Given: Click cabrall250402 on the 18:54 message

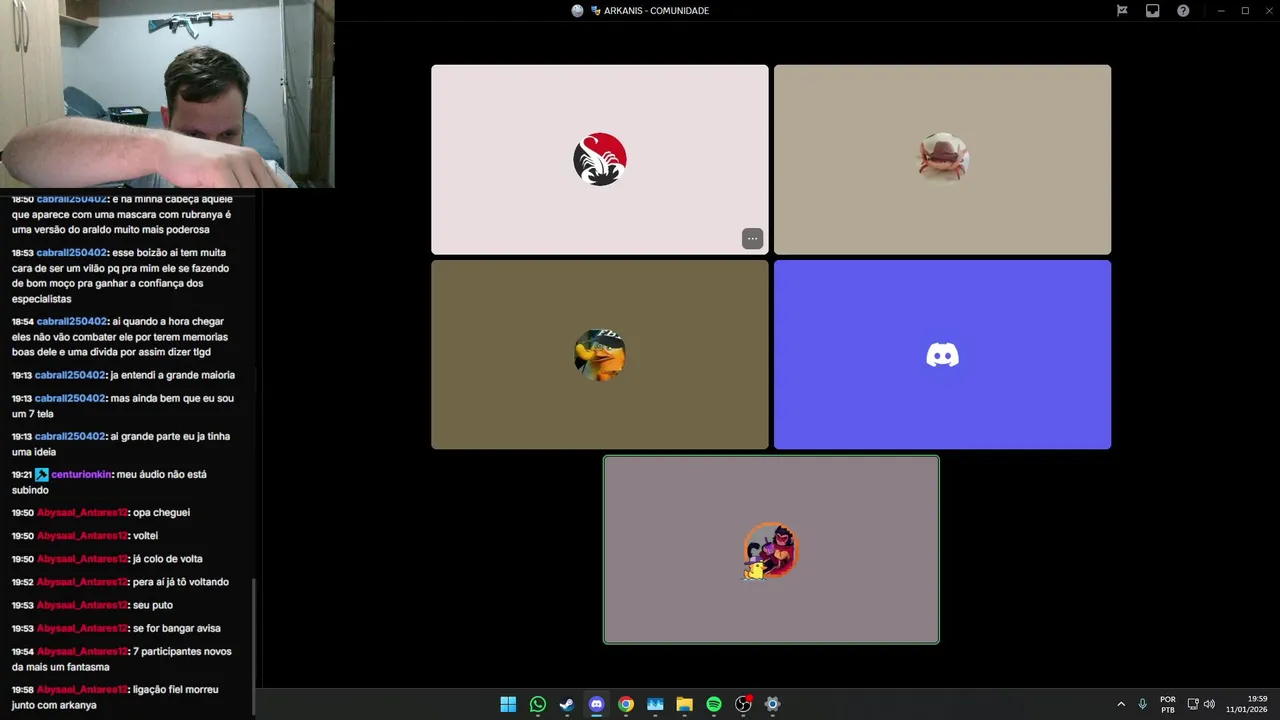Looking at the screenshot, I should tap(72, 322).
